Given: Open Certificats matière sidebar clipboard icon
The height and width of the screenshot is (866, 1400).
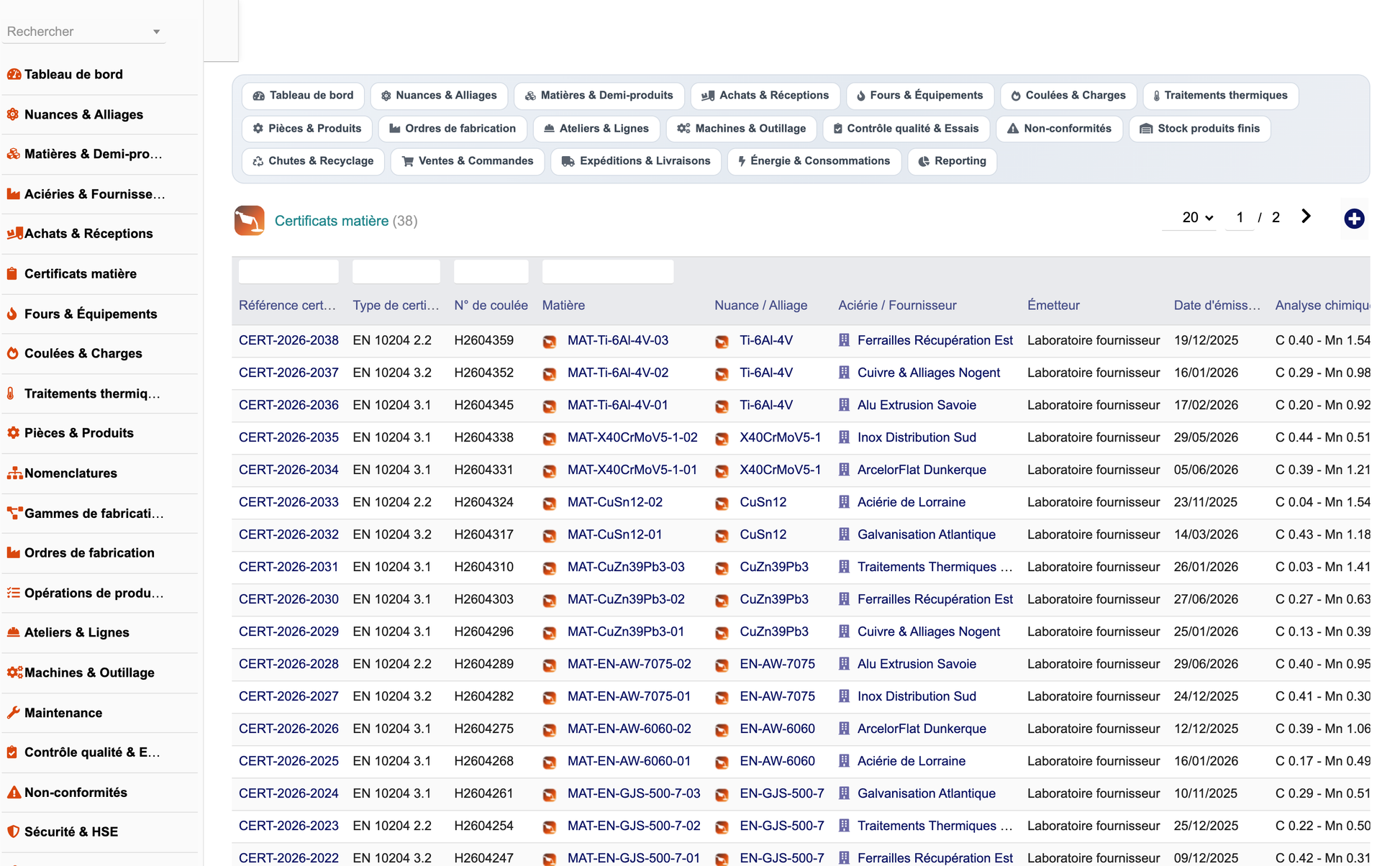Looking at the screenshot, I should pyautogui.click(x=12, y=274).
